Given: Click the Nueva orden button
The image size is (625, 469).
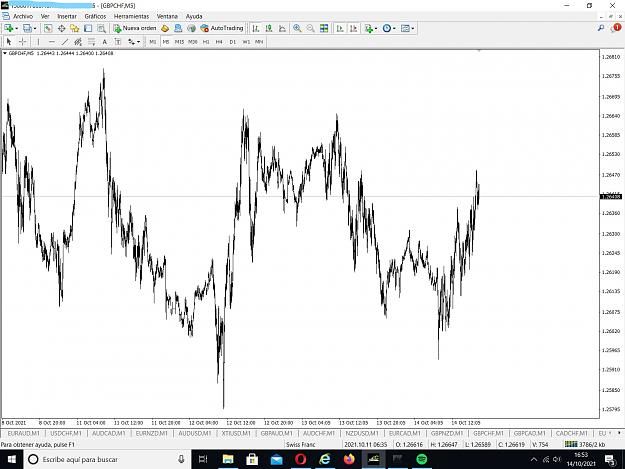Looking at the screenshot, I should point(135,28).
